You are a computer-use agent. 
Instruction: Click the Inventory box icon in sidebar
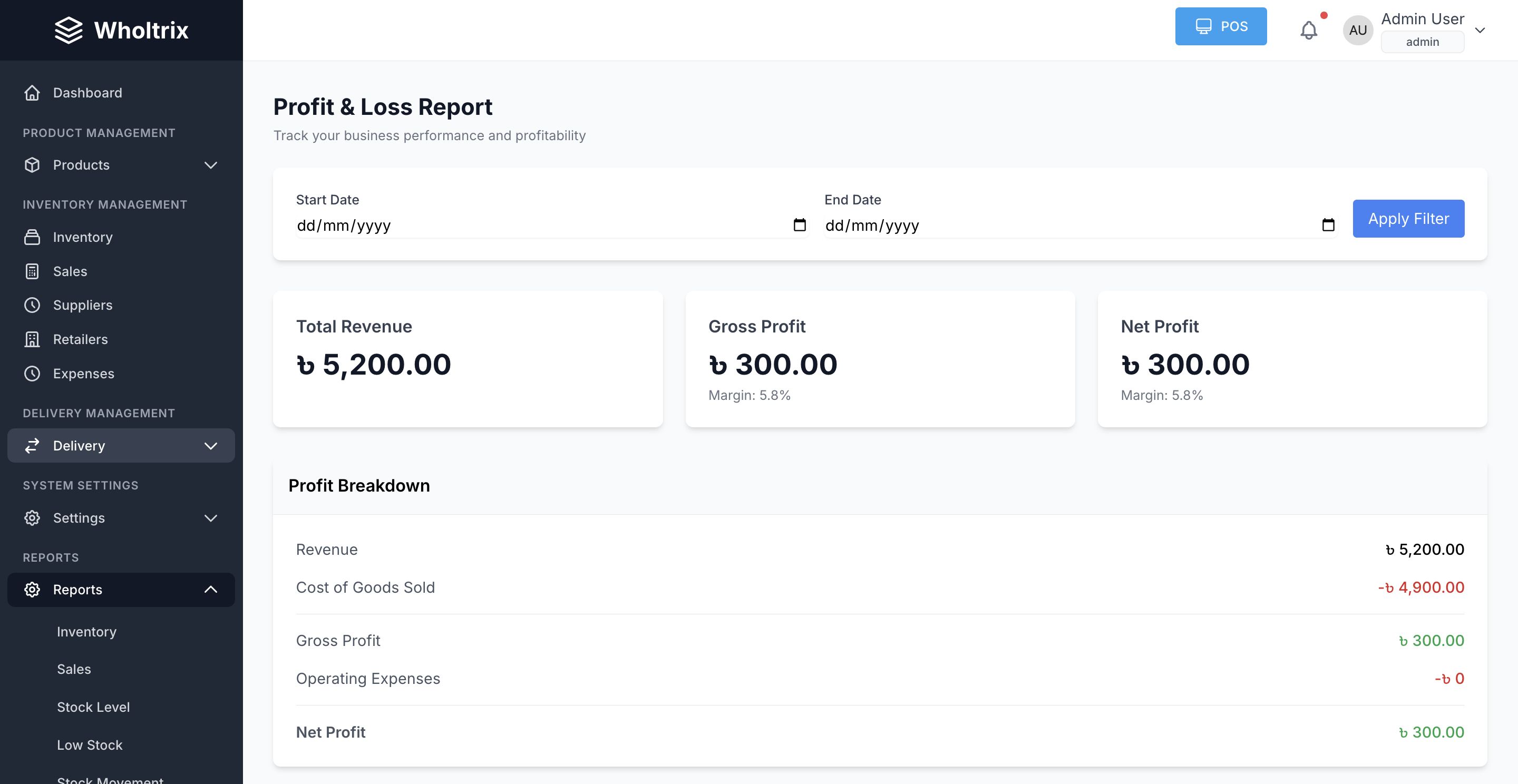click(x=32, y=238)
